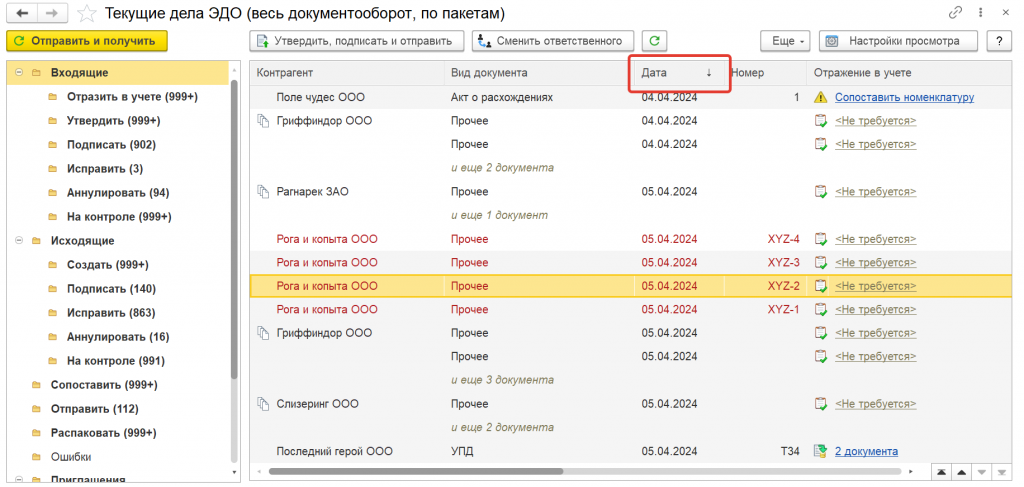Click the document icon next to «2 документа»
The width and height of the screenshot is (1024, 487).
tap(820, 452)
